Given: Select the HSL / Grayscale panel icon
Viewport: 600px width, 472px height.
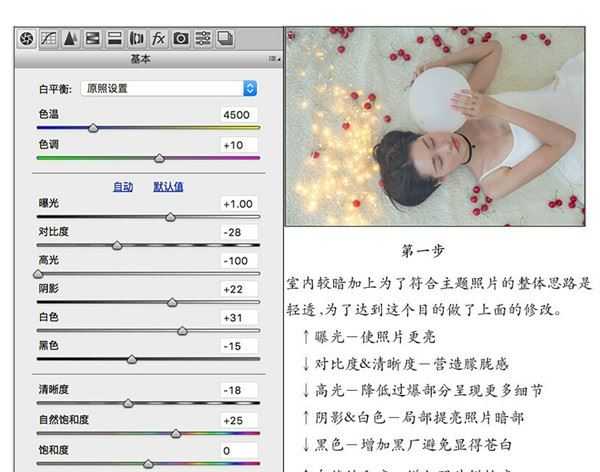Looking at the screenshot, I should [92, 38].
